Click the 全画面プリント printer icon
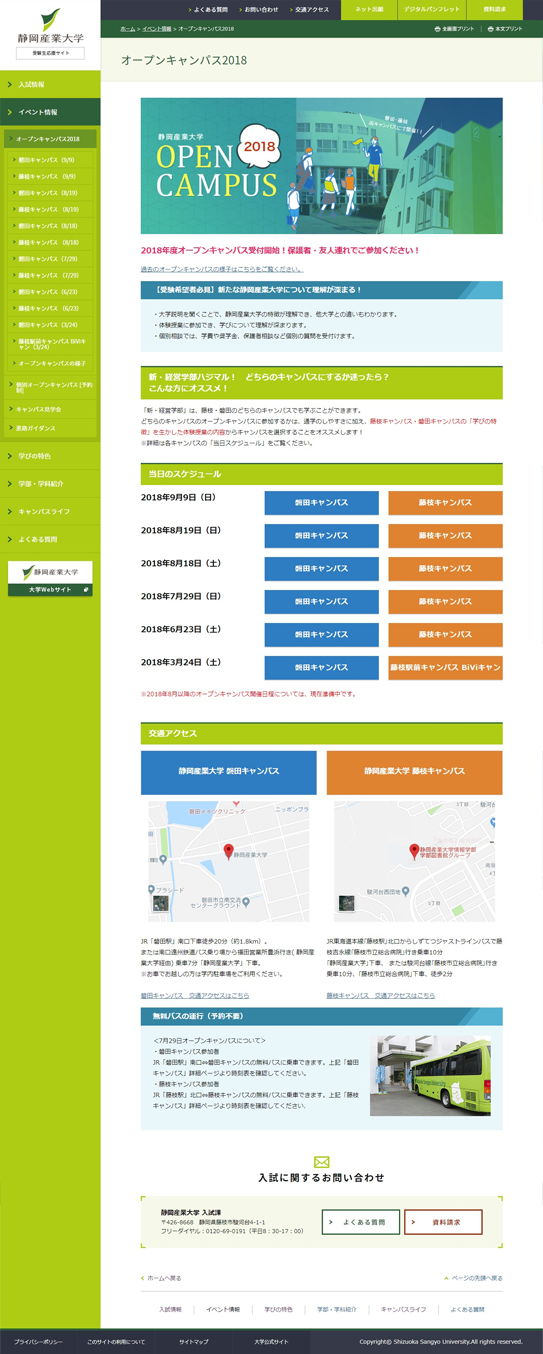The height and width of the screenshot is (1354, 543). click(x=438, y=29)
